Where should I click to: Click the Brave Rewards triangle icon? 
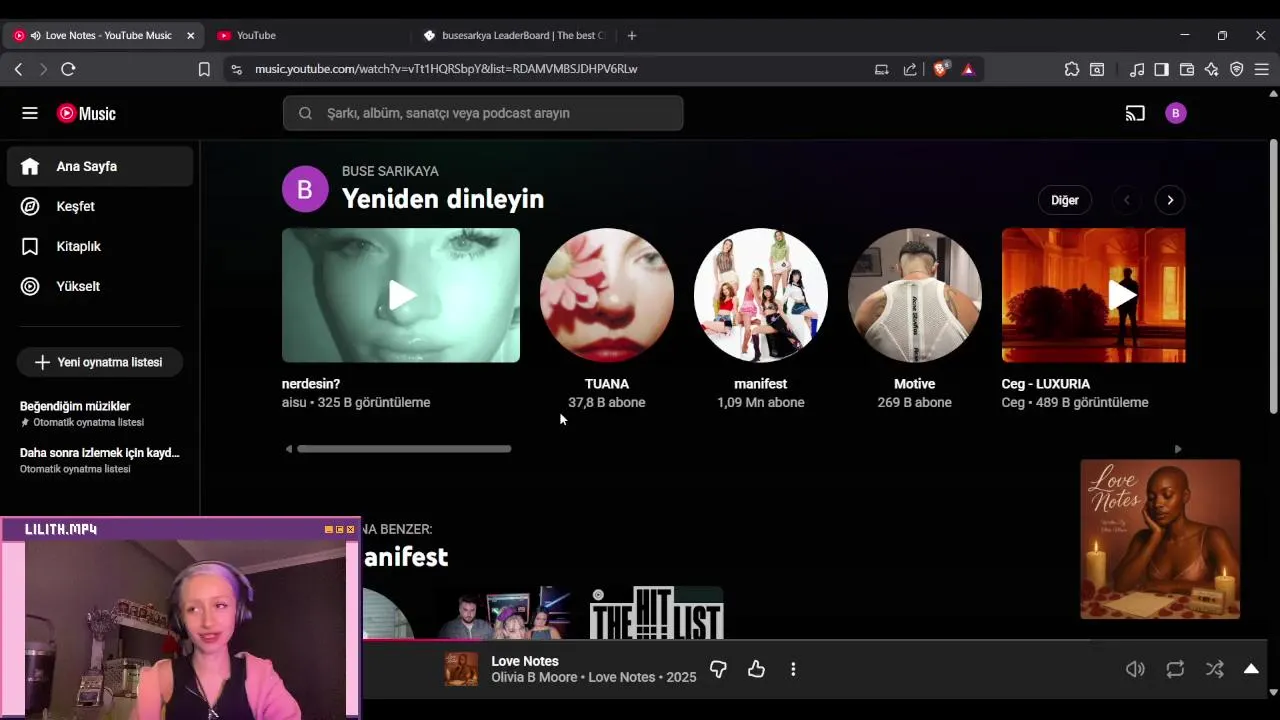click(x=968, y=69)
